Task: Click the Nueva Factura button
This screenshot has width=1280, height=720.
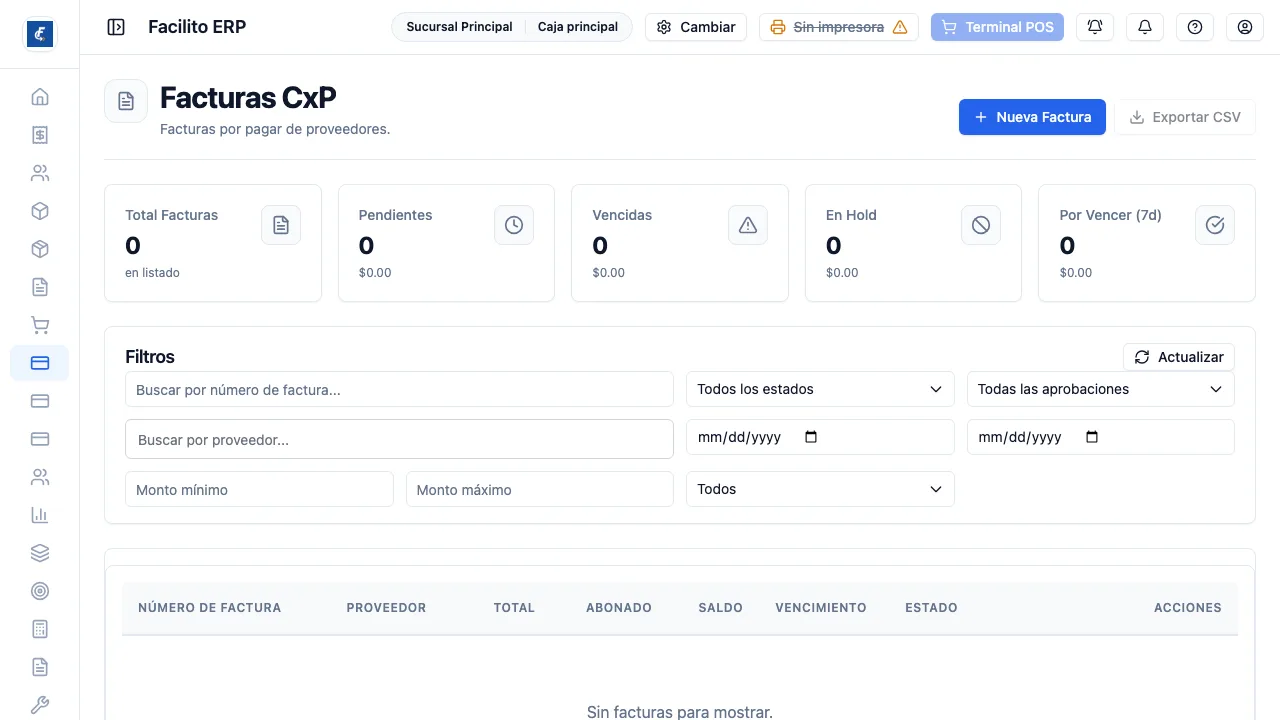Action: tap(1032, 117)
